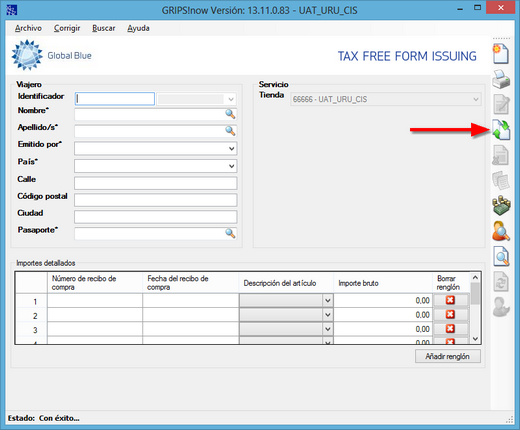This screenshot has height=430, width=520.
Task: Click the Importe bruto column header
Action: pos(383,283)
